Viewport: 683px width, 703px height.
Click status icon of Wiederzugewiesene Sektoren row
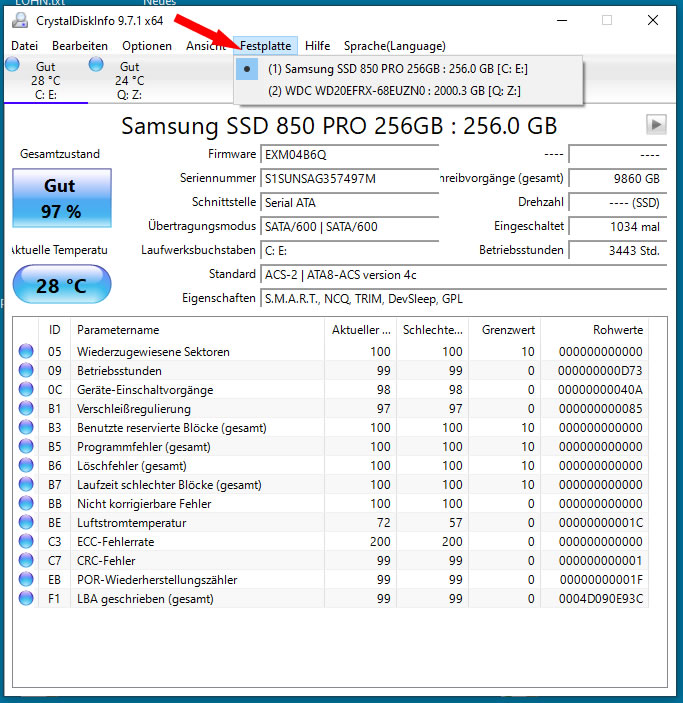(26, 352)
